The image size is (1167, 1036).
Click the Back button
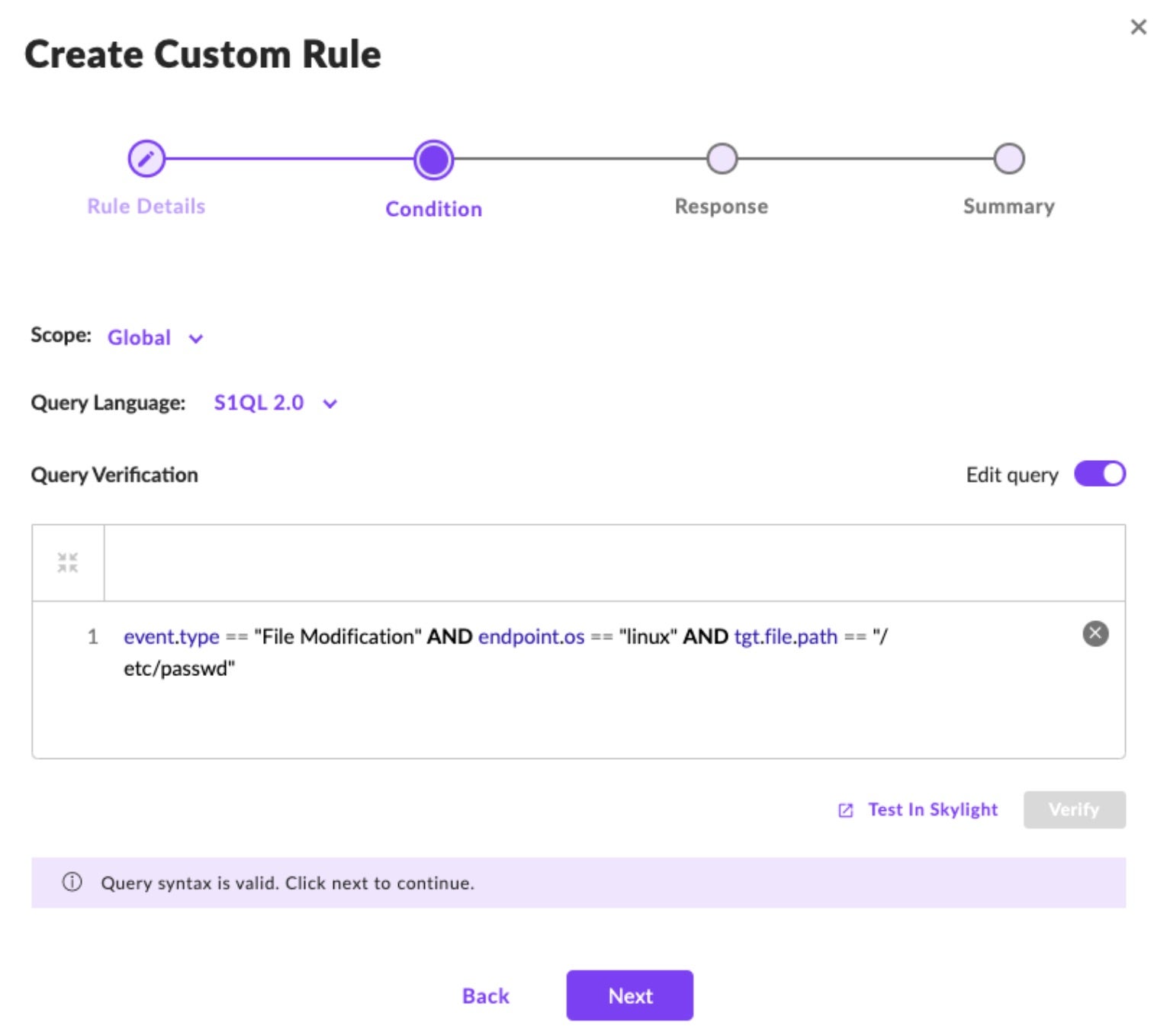(485, 996)
